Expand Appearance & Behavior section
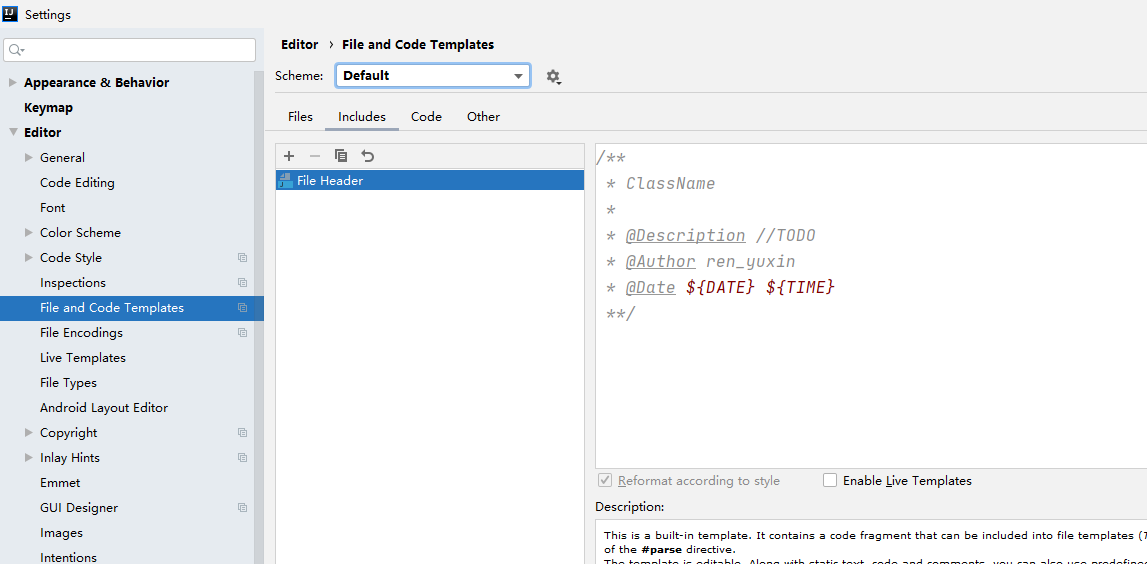The image size is (1147, 564). 12,83
